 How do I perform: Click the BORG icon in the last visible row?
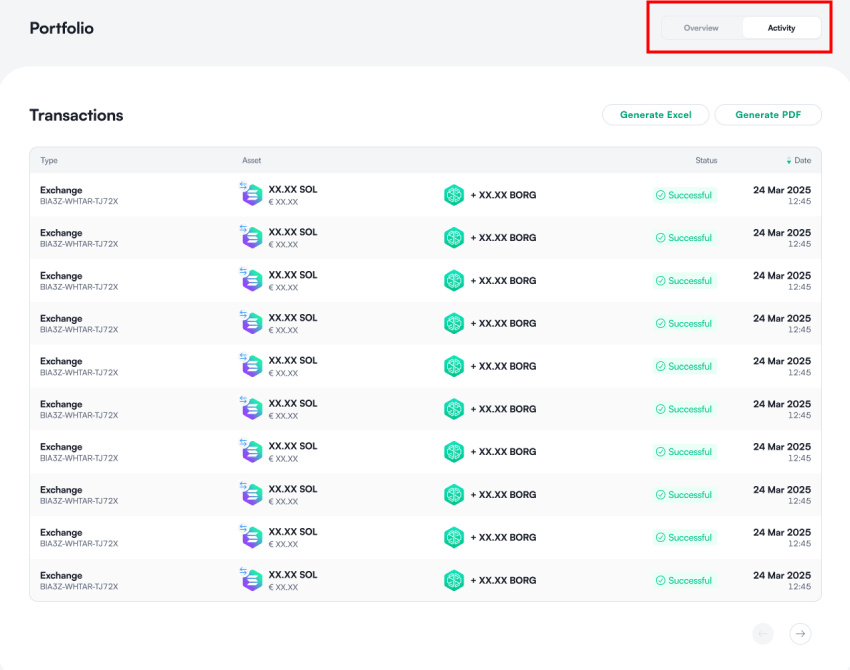(454, 580)
